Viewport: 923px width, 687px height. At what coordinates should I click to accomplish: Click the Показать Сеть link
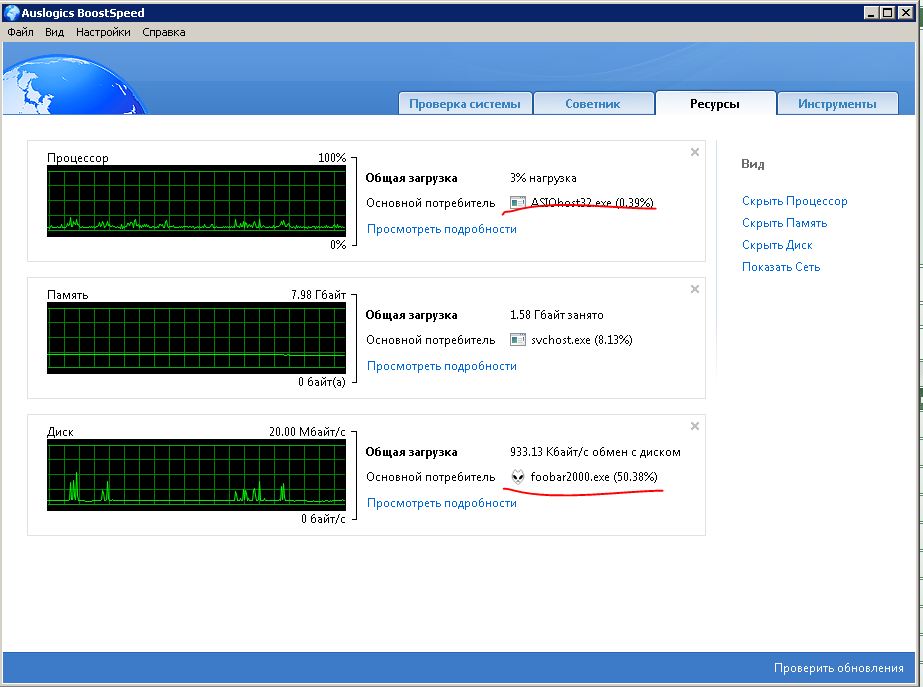click(781, 267)
